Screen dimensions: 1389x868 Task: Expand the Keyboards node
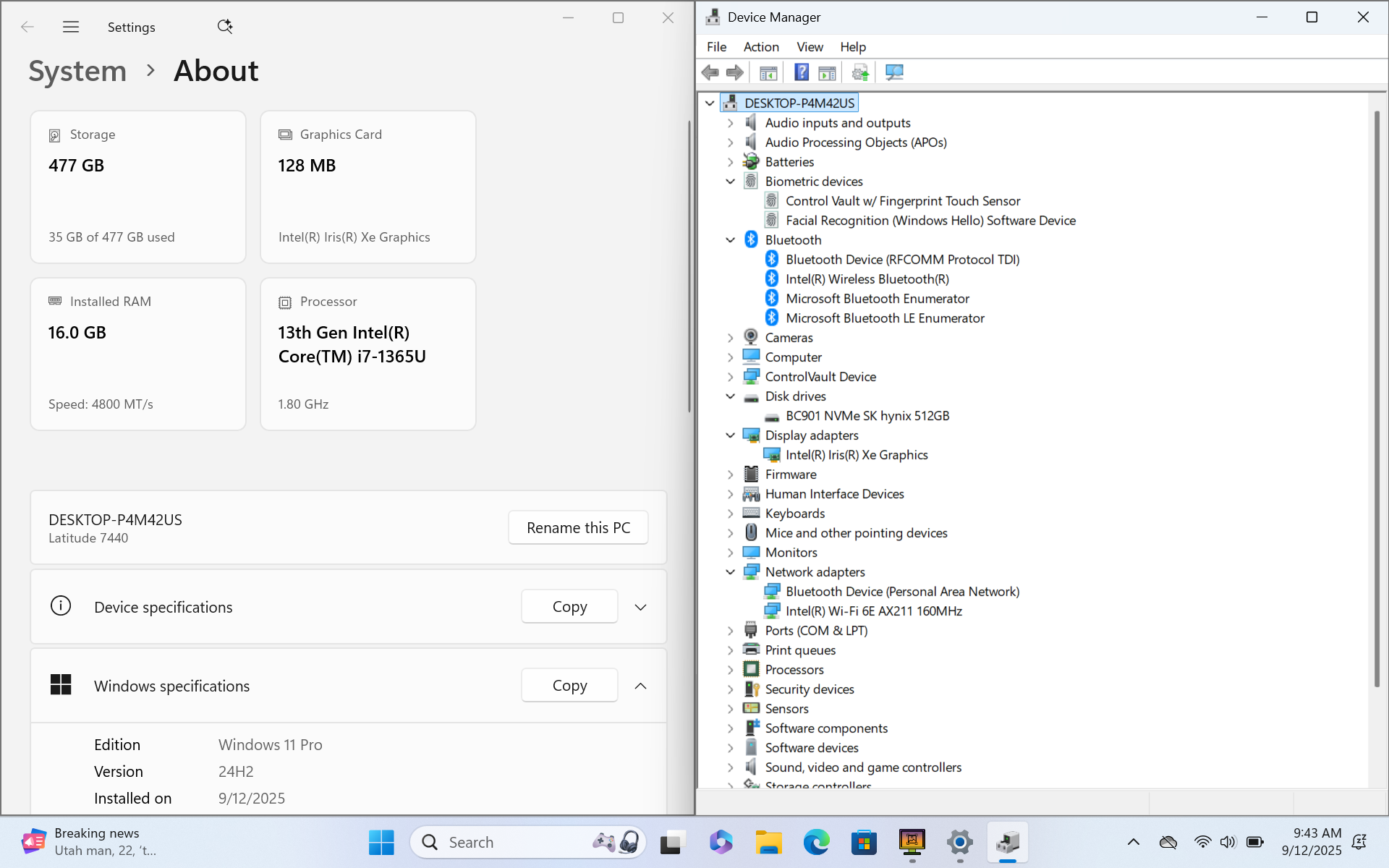[x=730, y=514]
